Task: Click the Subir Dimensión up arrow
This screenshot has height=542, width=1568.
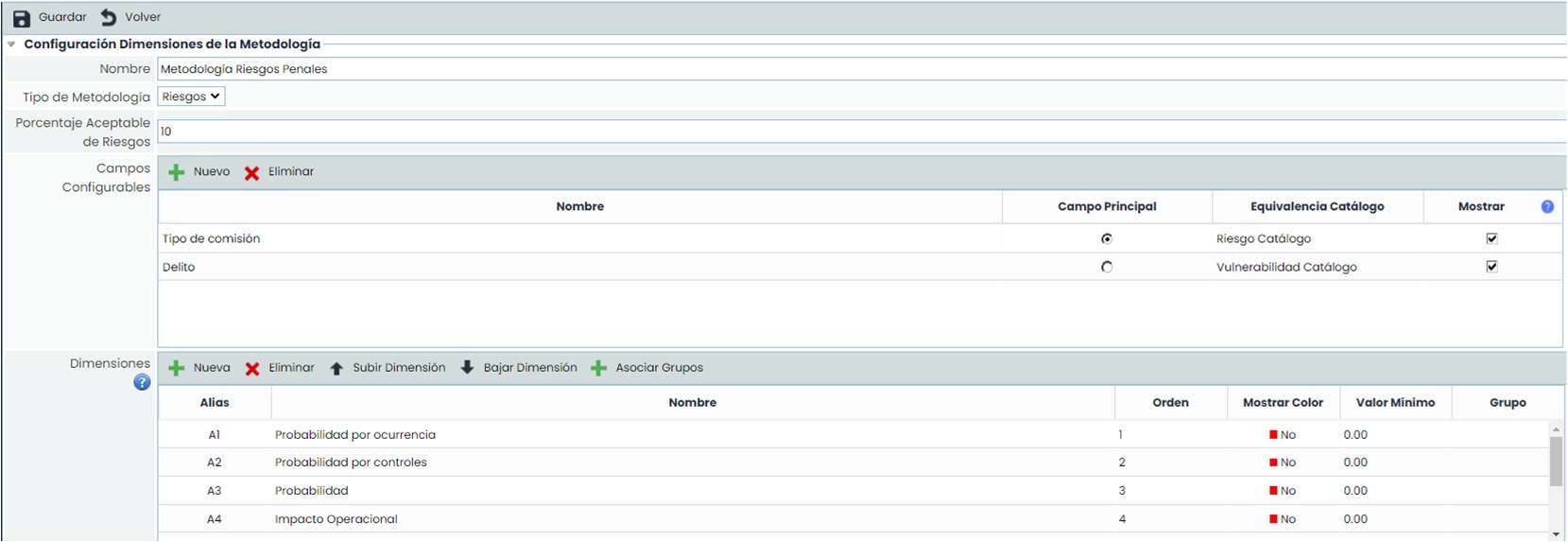Action: (x=336, y=368)
